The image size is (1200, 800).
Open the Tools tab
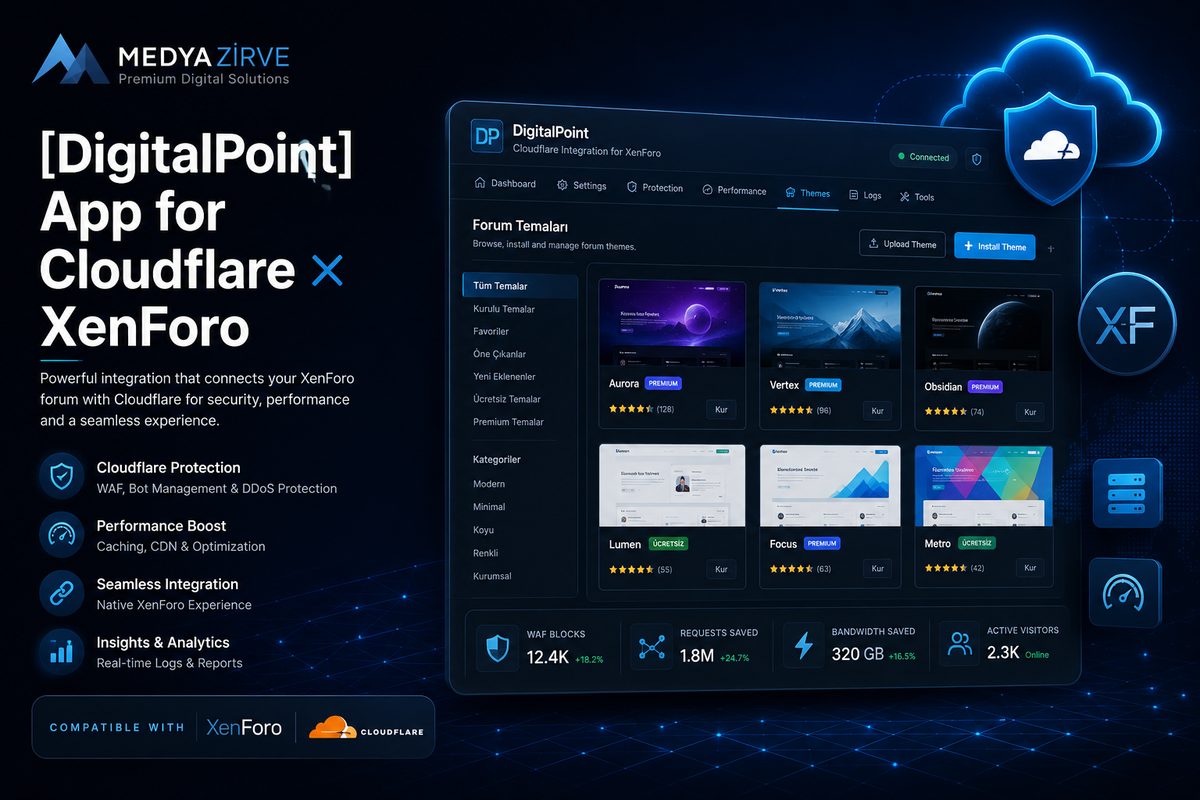917,197
